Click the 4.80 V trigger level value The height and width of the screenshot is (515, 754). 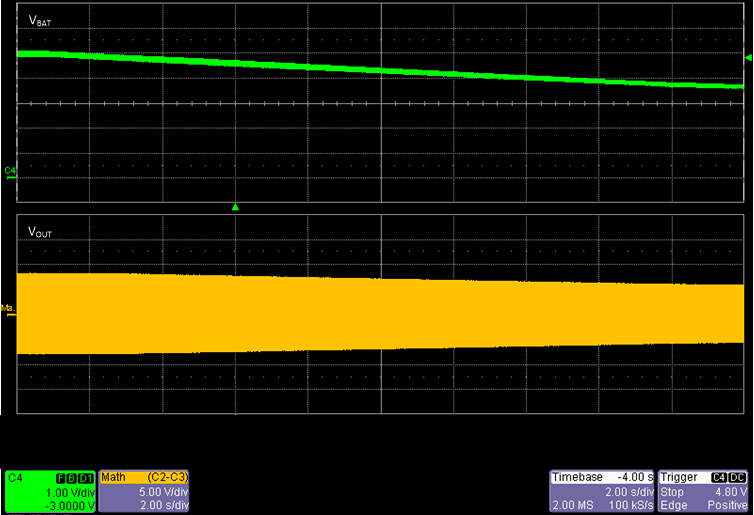pyautogui.click(x=731, y=492)
